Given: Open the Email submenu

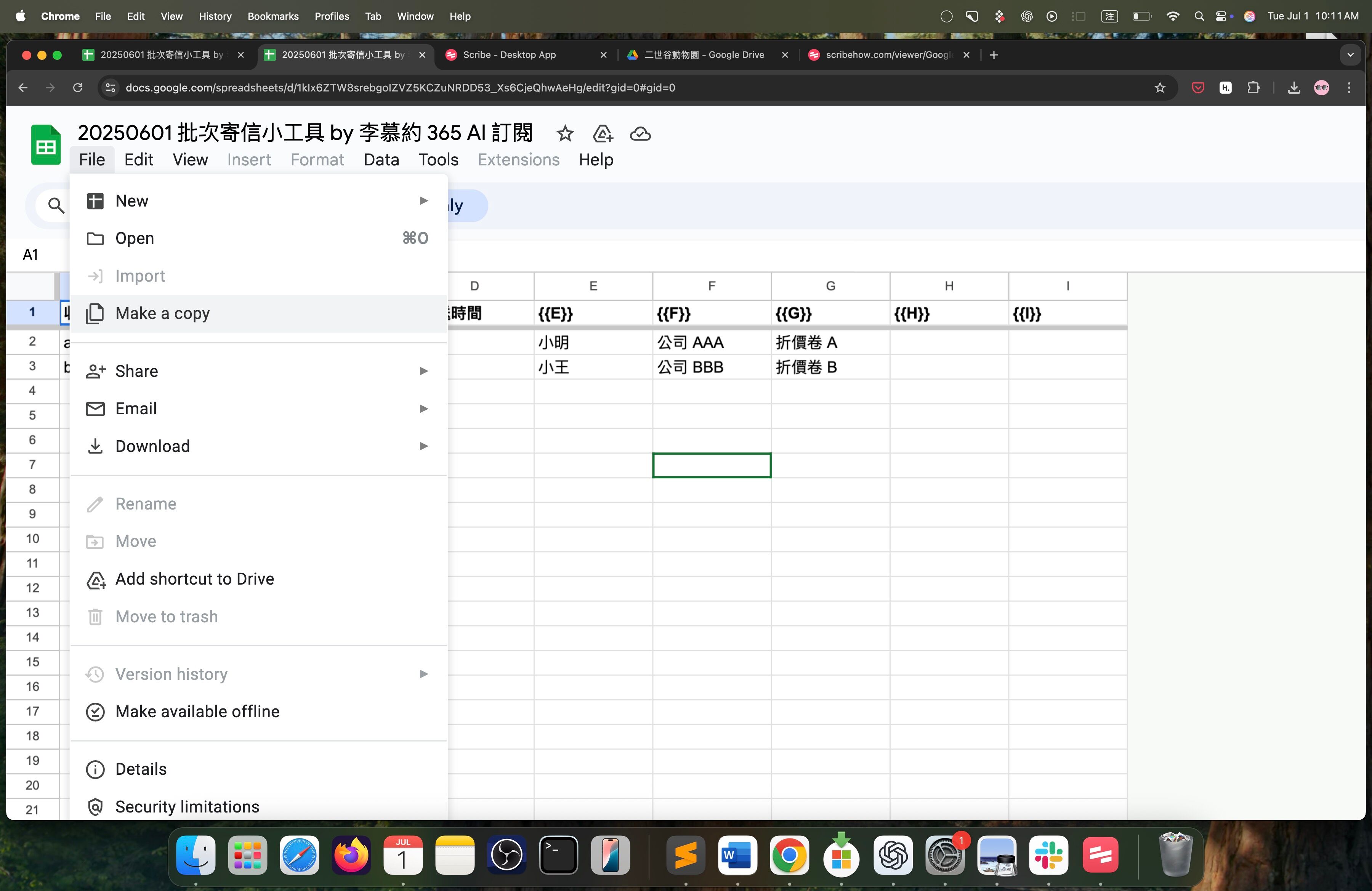Looking at the screenshot, I should 258,409.
